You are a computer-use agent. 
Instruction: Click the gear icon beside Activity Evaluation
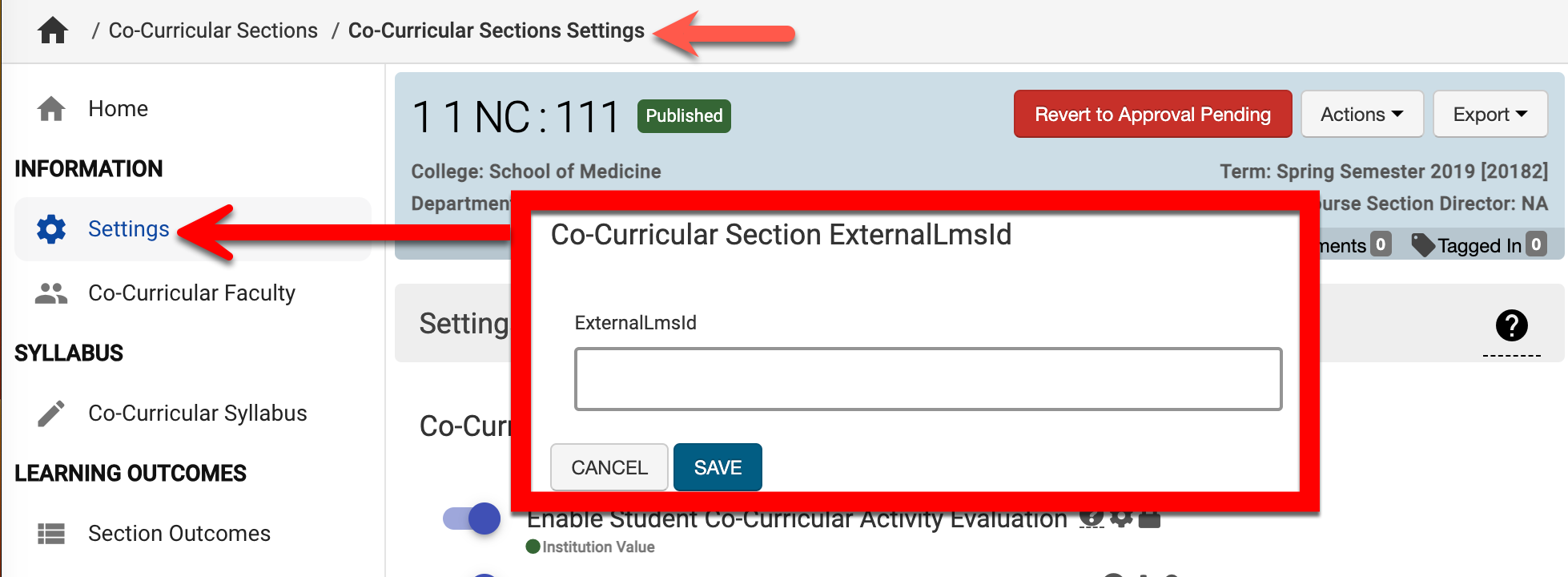pyautogui.click(x=1122, y=518)
